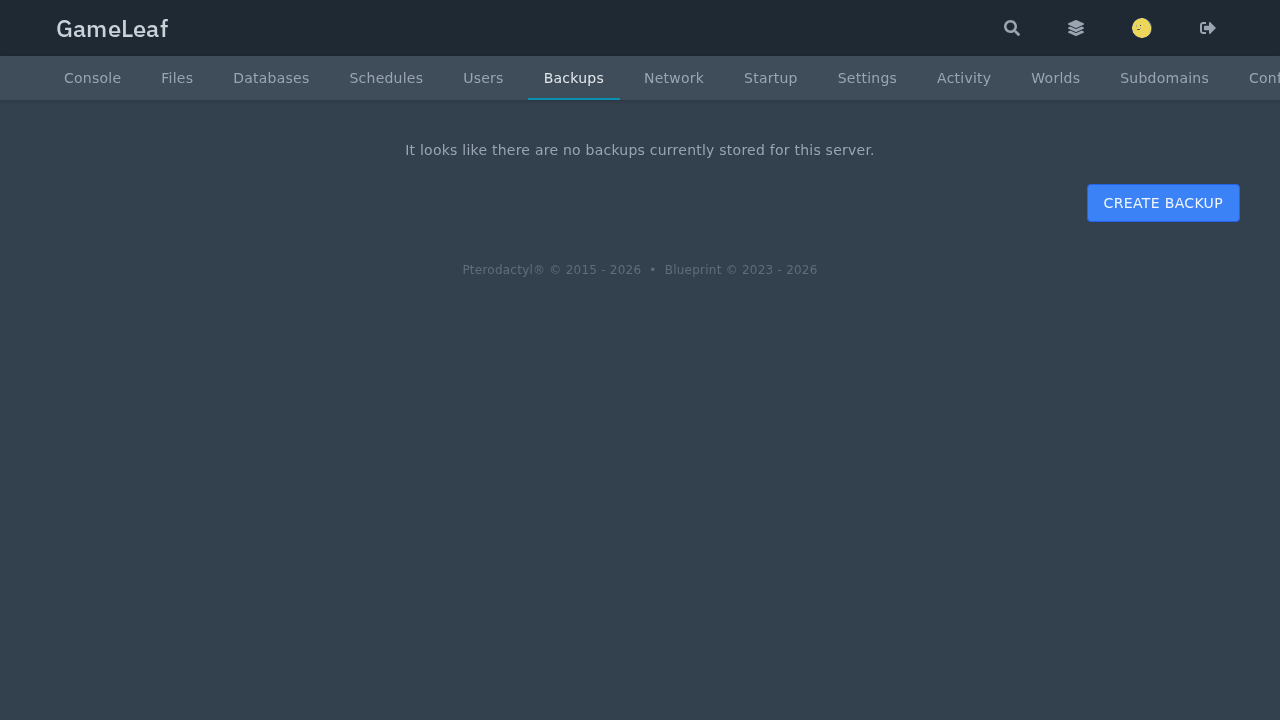The width and height of the screenshot is (1280, 720).
Task: Go to the Settings tab
Action: pos(867,78)
